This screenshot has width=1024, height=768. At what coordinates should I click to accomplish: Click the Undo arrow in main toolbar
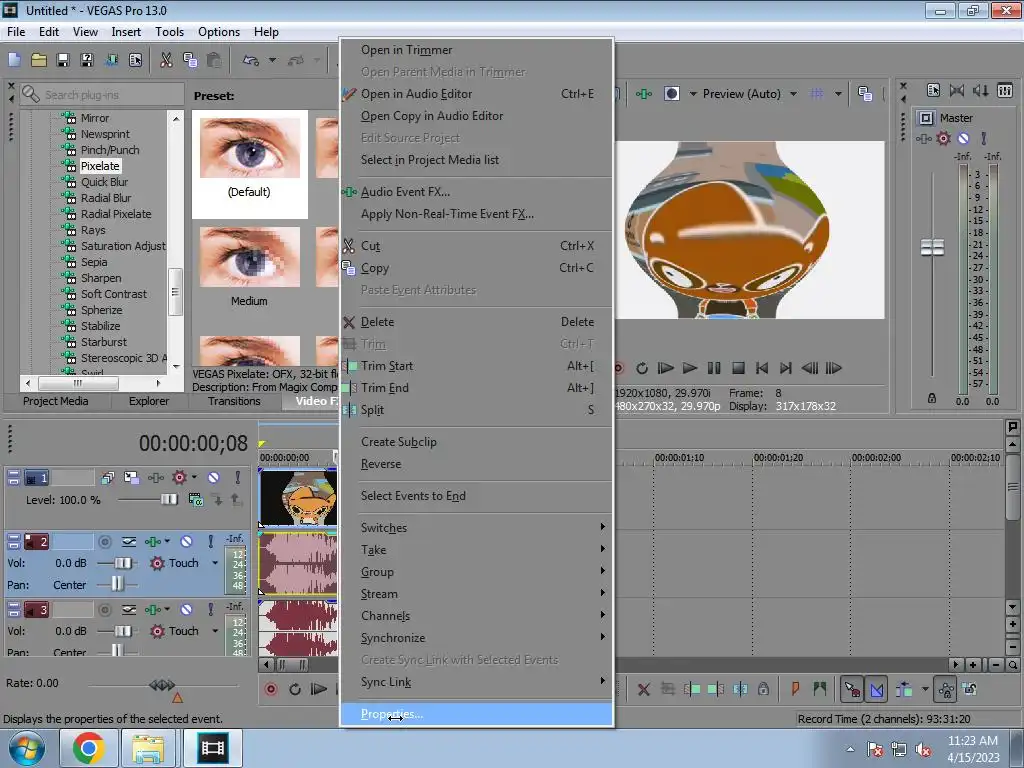(x=251, y=60)
